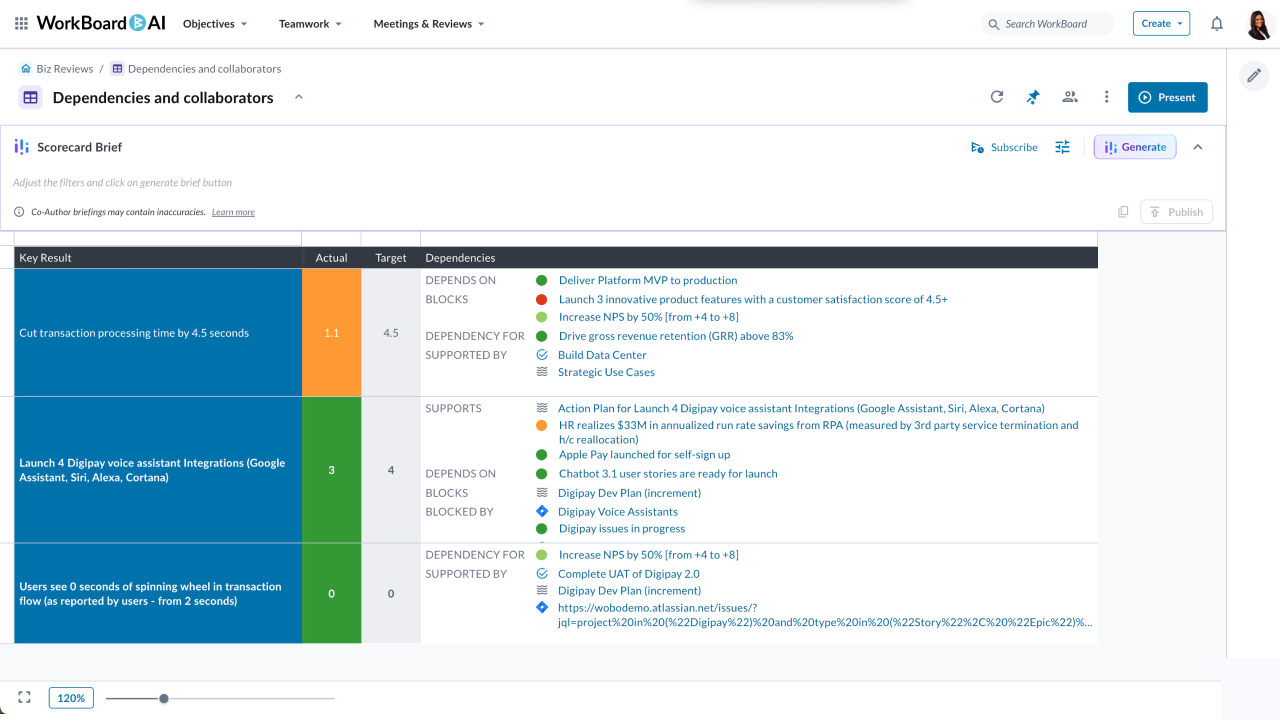
Task: Select 'Launch 4 Digipay voice assistant Integrations' key result cell
Action: (x=158, y=470)
